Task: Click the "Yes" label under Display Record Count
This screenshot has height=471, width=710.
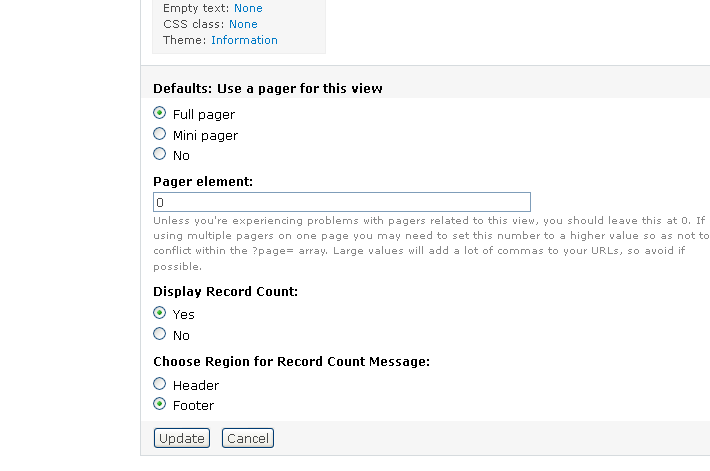Action: click(x=183, y=314)
